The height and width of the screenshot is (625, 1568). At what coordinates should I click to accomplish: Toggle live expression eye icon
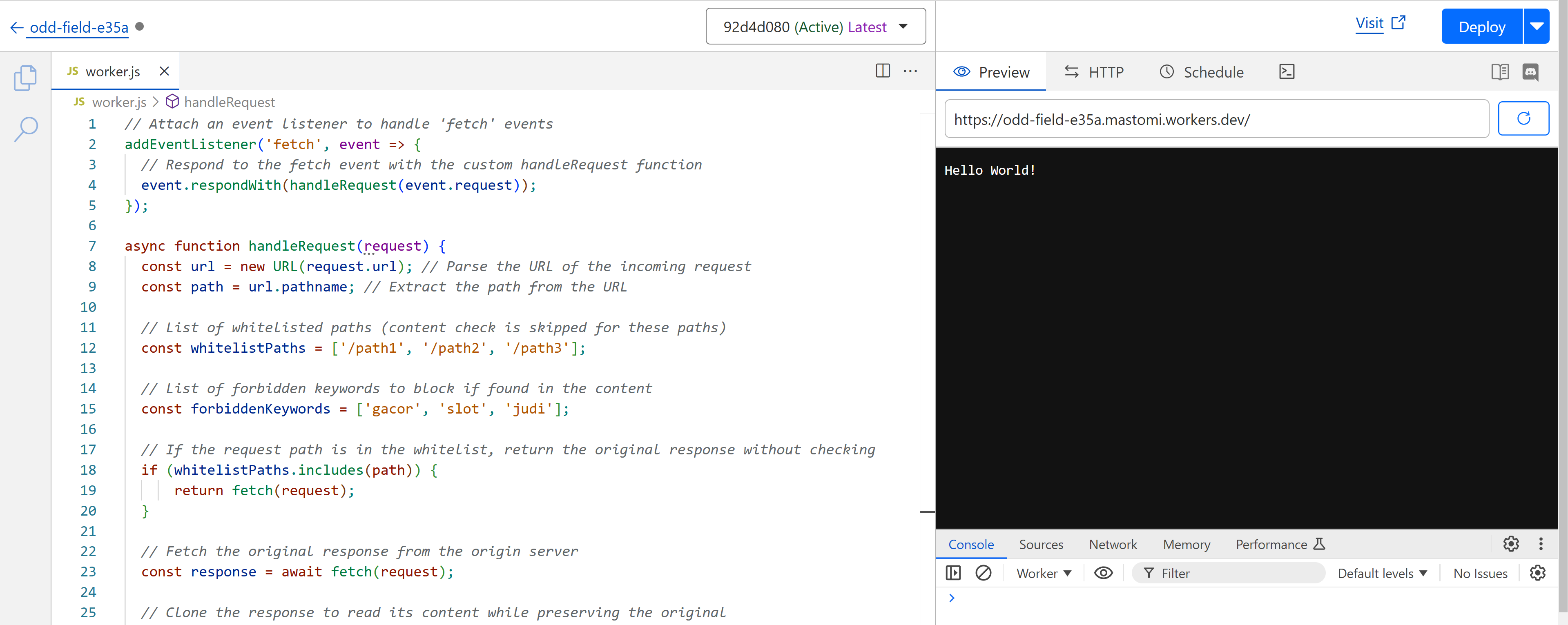pos(1103,573)
